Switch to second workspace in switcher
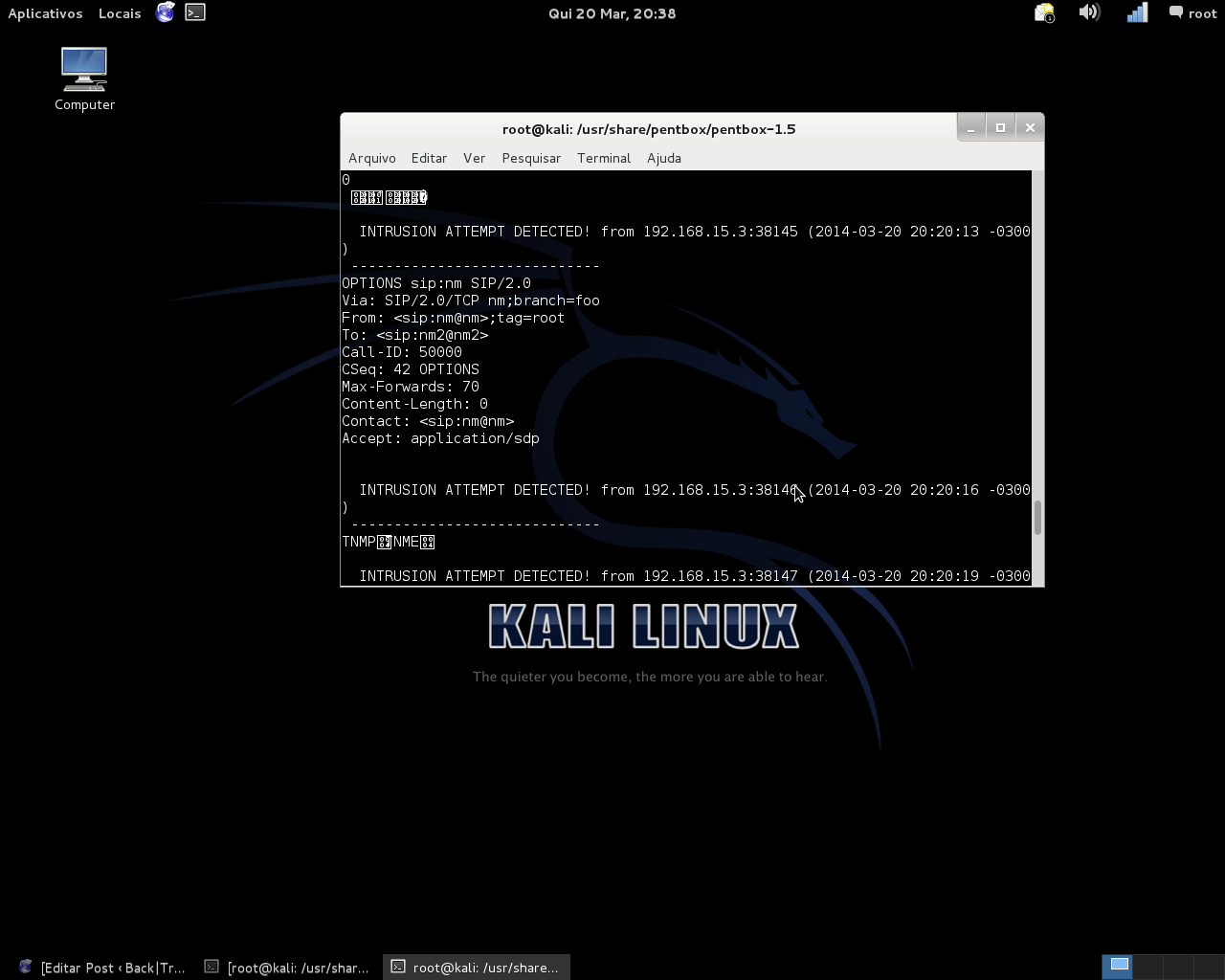1225x980 pixels. pyautogui.click(x=1147, y=967)
